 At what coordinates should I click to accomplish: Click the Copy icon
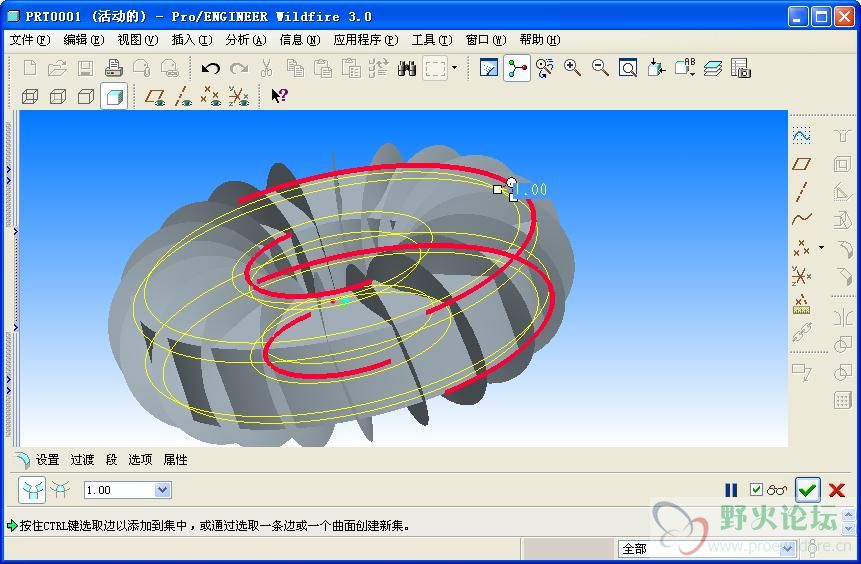pos(295,68)
